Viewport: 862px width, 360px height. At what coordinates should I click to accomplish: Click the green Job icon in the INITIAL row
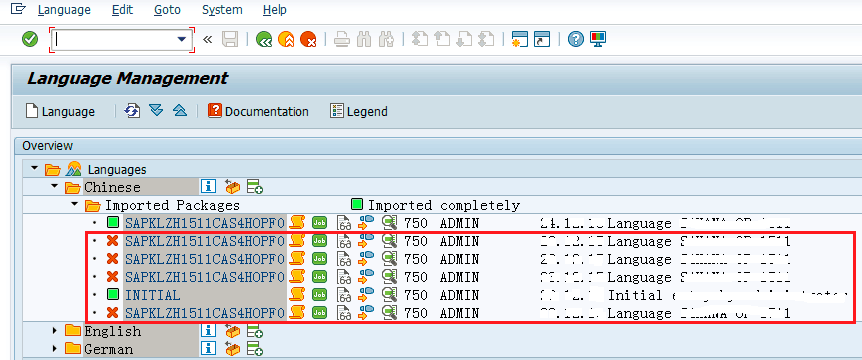[x=319, y=295]
